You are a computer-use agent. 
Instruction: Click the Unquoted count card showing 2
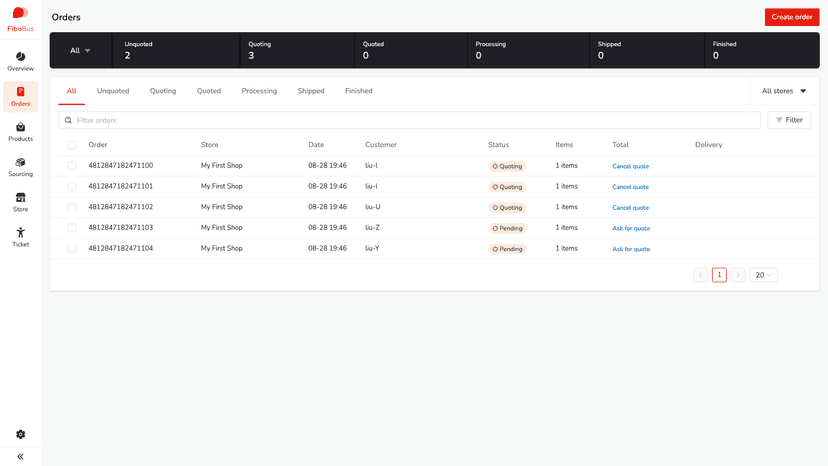pyautogui.click(x=176, y=51)
